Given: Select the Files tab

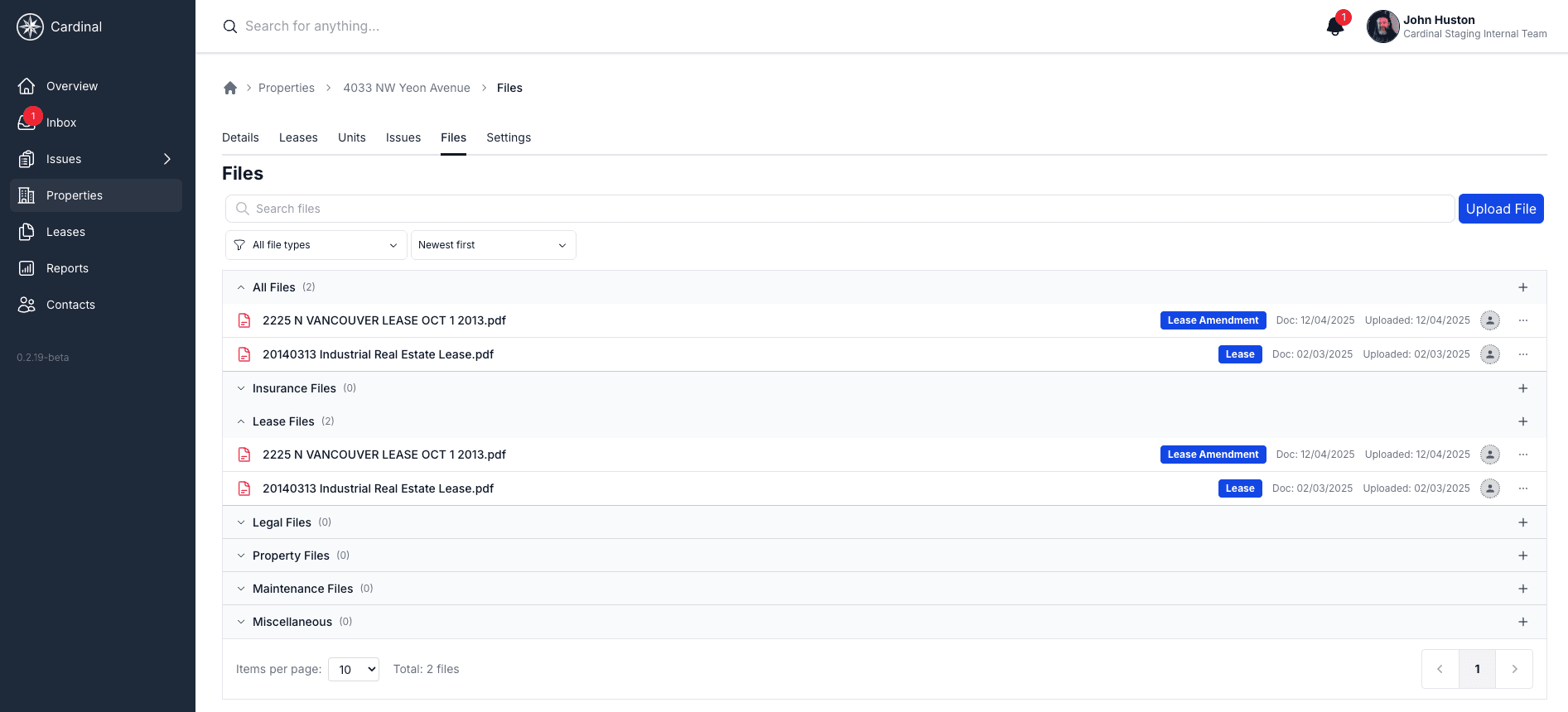Looking at the screenshot, I should pyautogui.click(x=453, y=137).
